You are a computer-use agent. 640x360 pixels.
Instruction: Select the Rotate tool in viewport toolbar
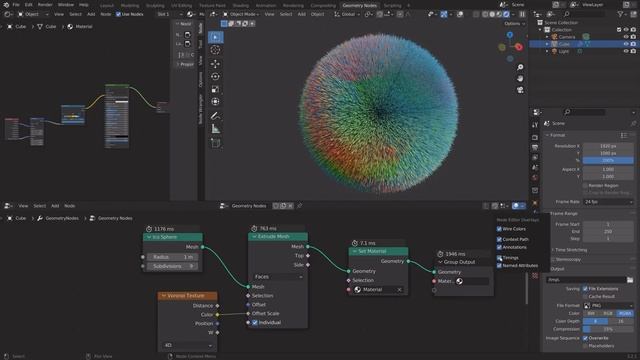pos(216,76)
